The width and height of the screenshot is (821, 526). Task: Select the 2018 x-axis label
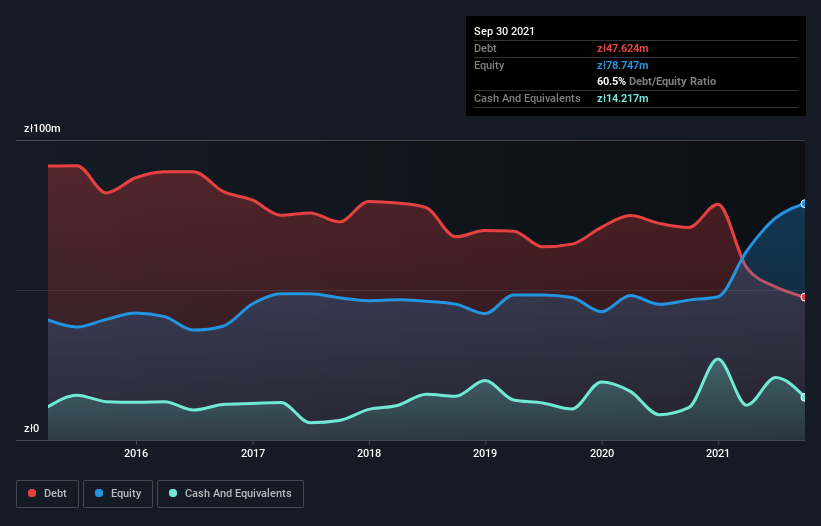(369, 453)
